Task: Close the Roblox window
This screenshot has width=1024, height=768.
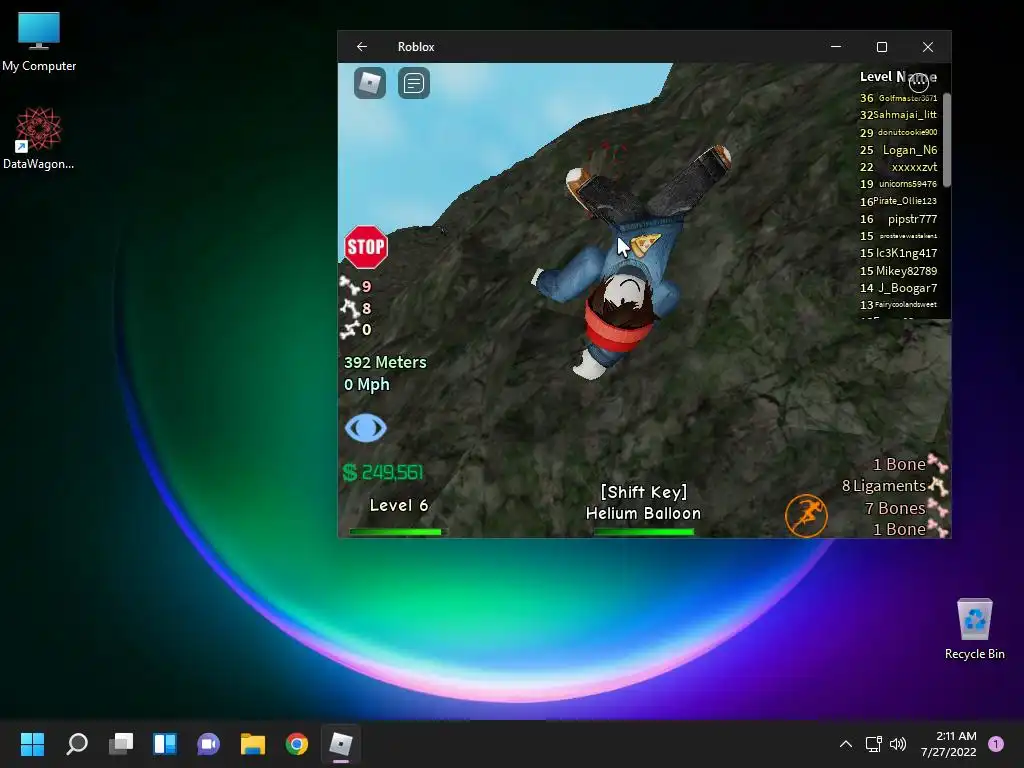Action: pyautogui.click(x=927, y=46)
